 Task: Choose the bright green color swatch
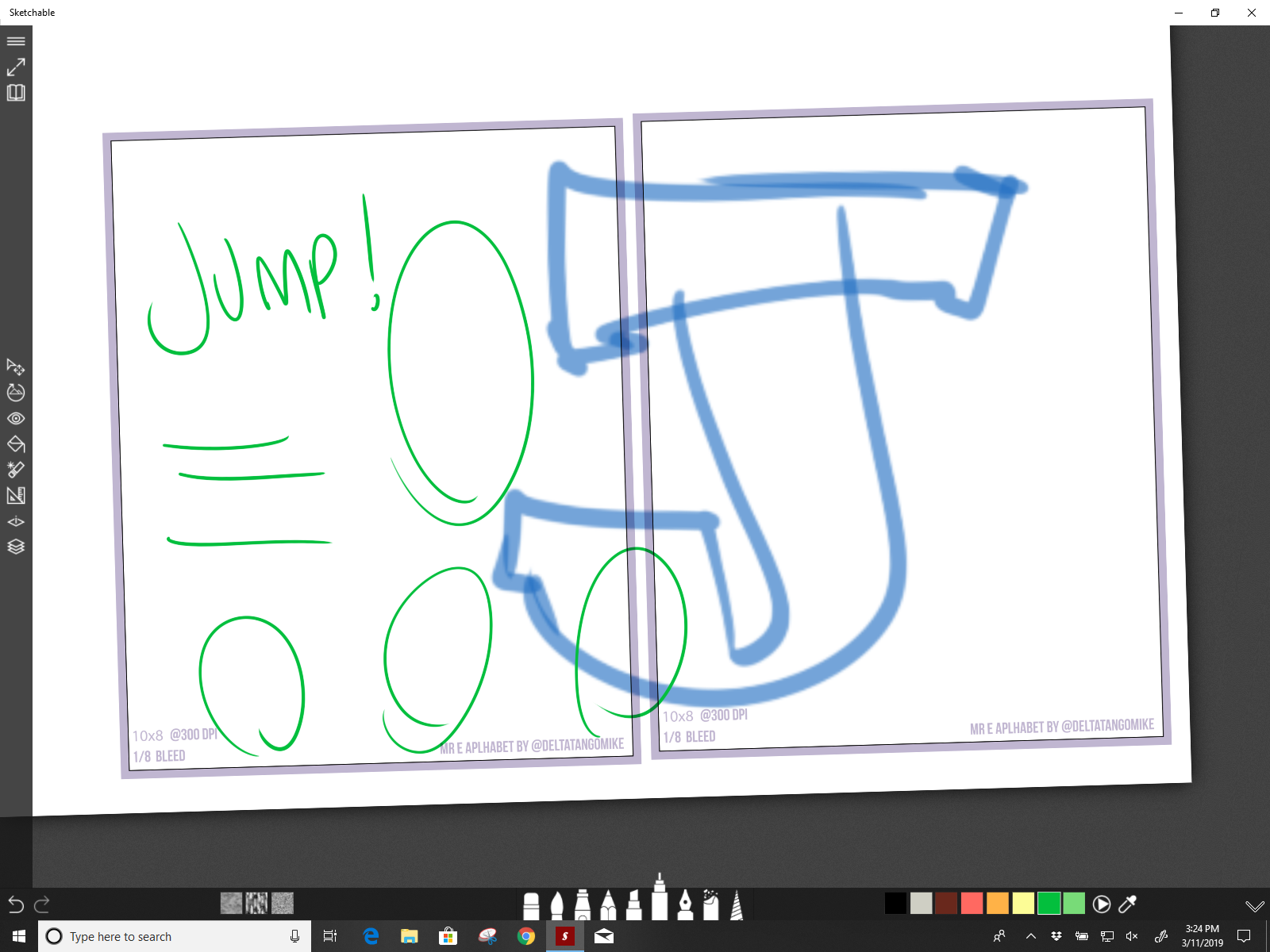[1049, 904]
